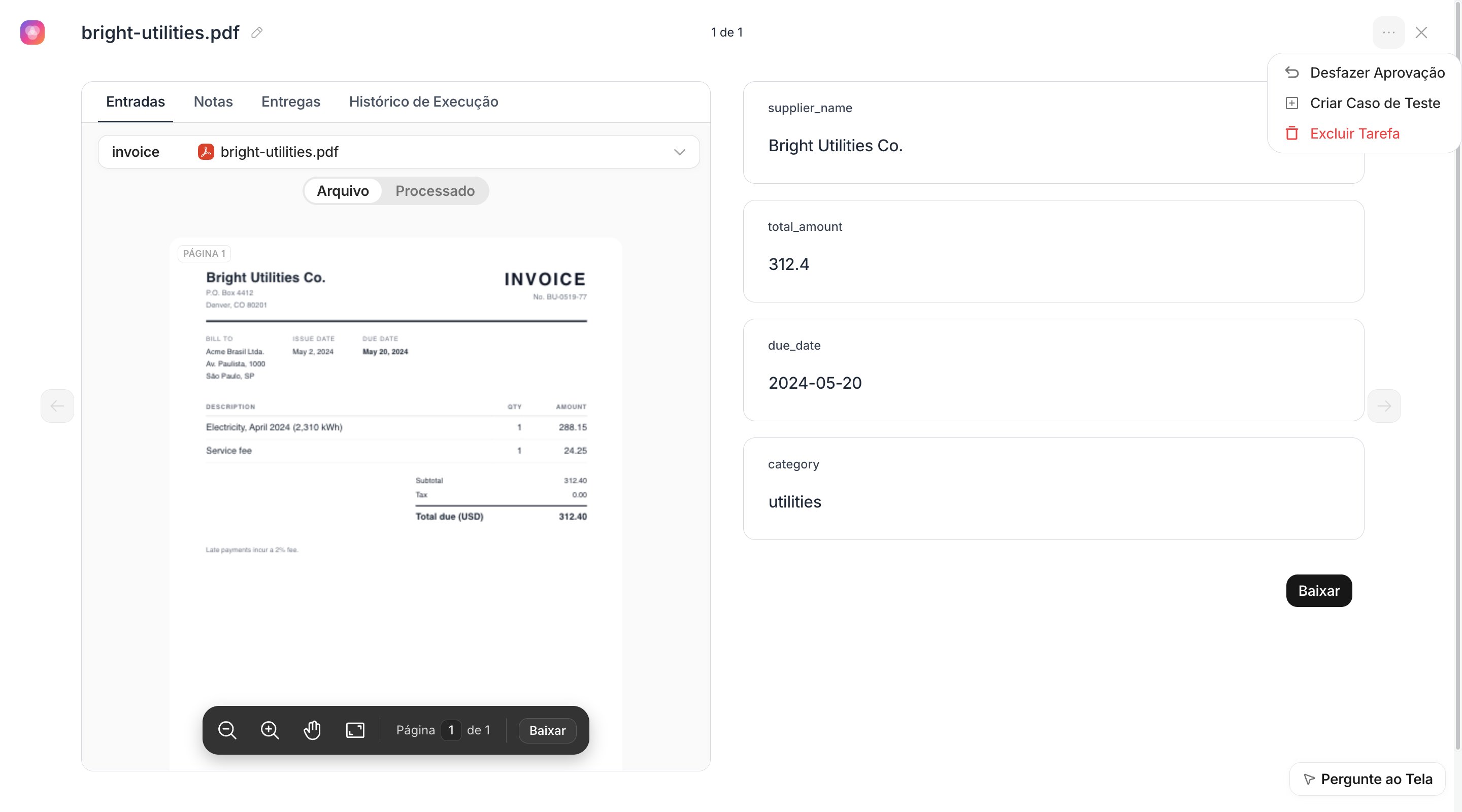Click the red PDF file icon

coord(206,152)
